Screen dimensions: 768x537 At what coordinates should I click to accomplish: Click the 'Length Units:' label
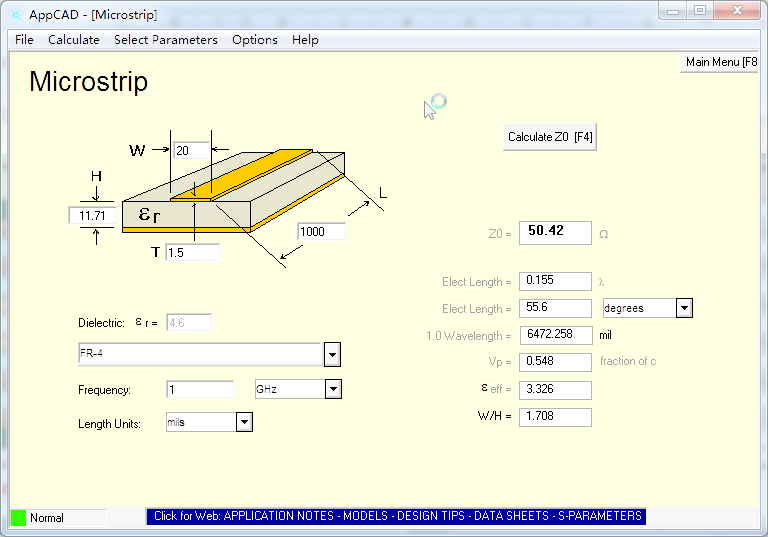pyautogui.click(x=109, y=424)
